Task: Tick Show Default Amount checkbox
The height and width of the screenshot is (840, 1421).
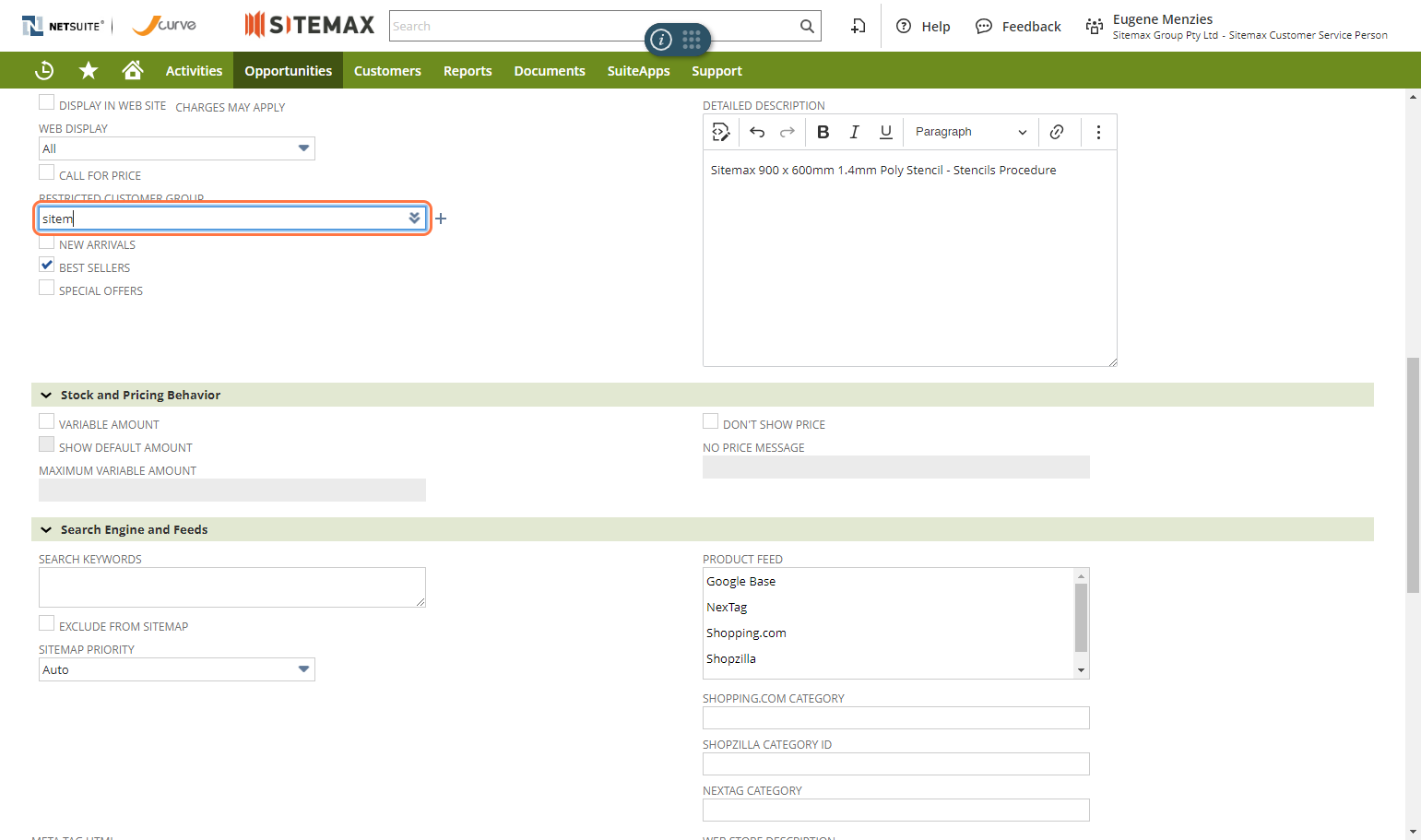Action: tap(46, 444)
